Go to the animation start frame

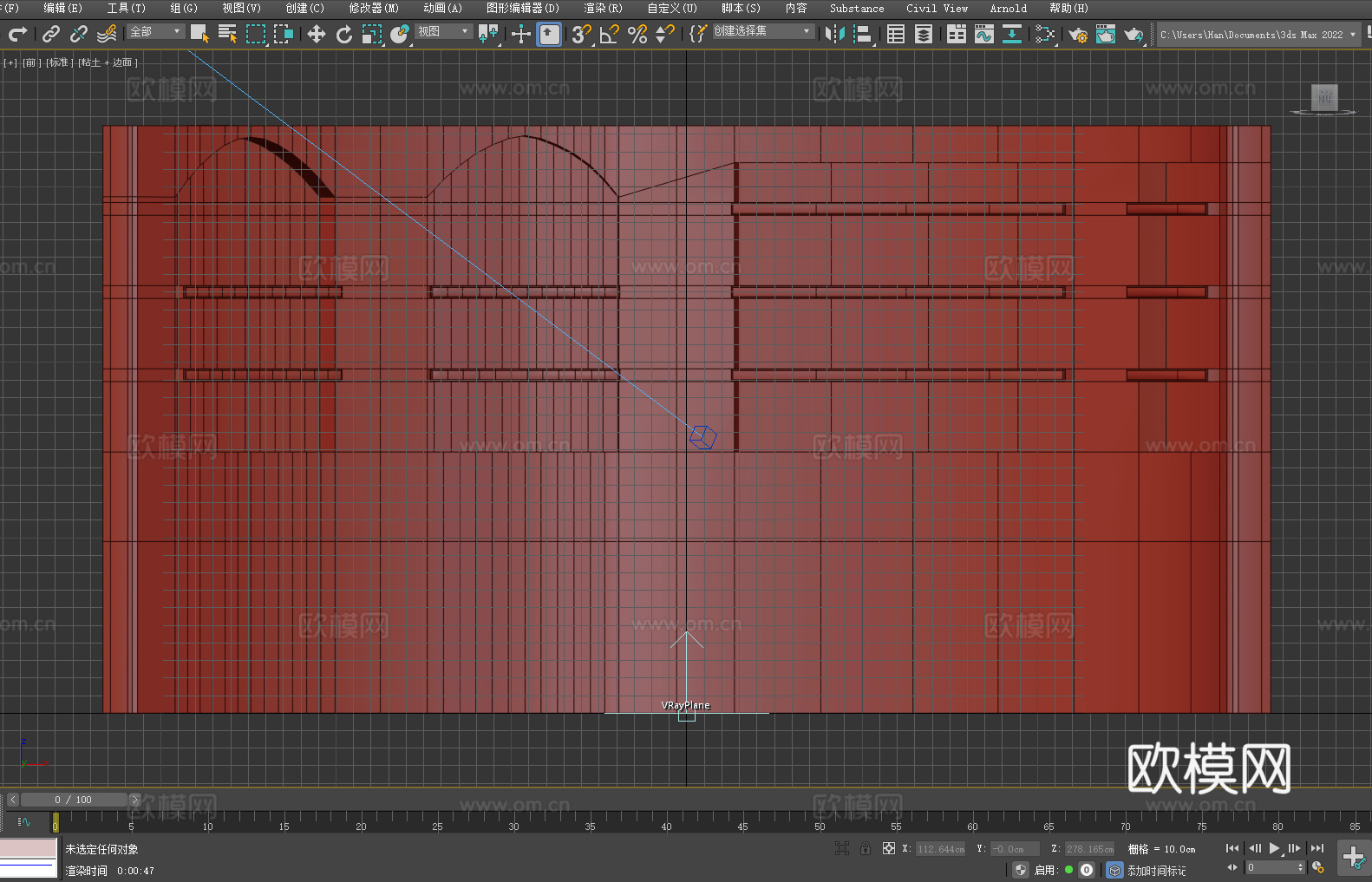[1232, 848]
